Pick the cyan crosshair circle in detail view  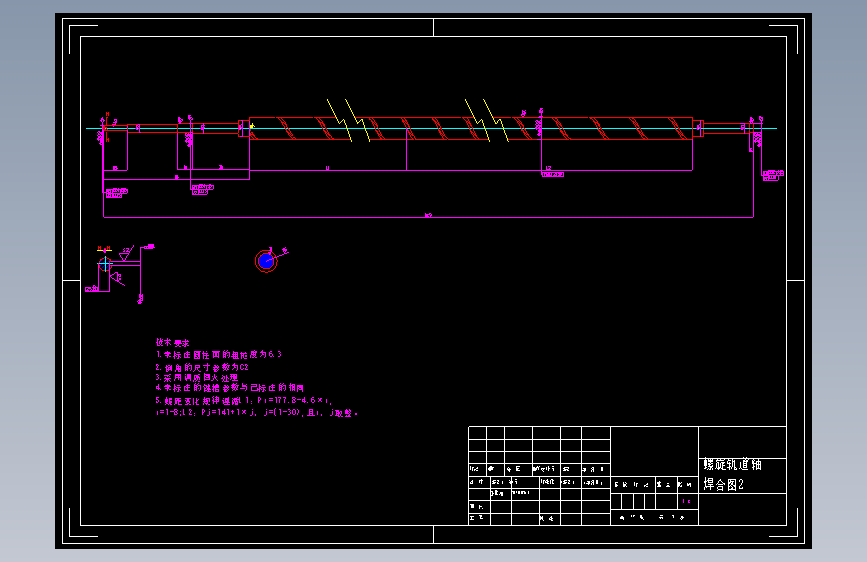pos(105,264)
